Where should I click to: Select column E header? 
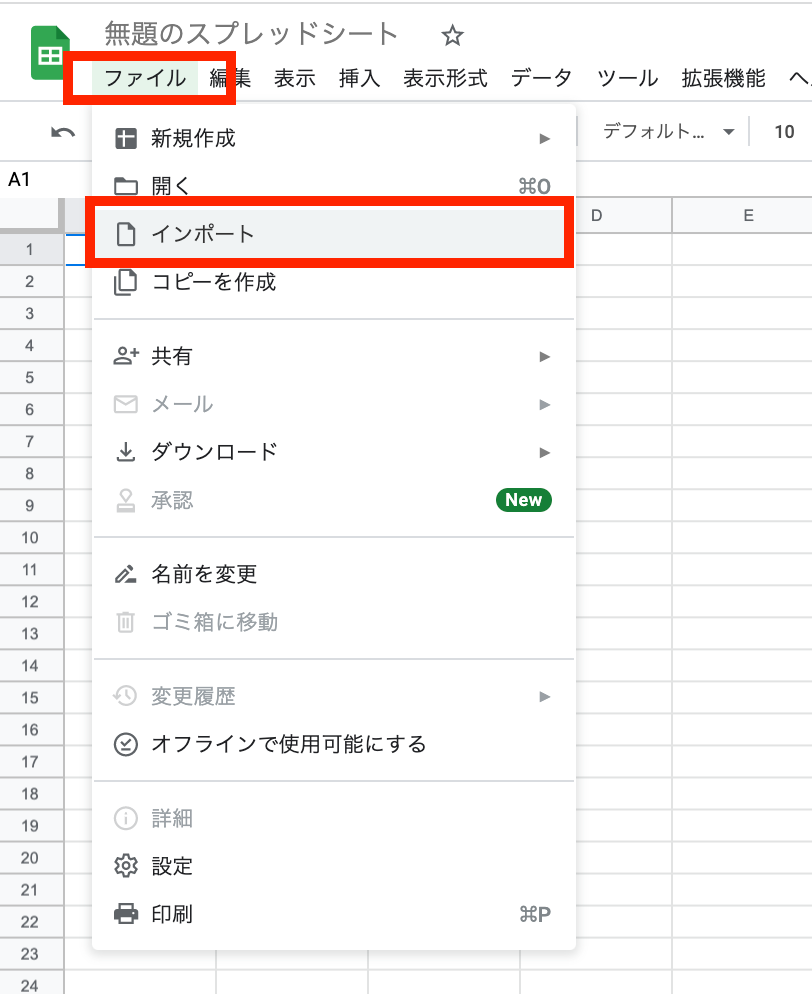748,215
